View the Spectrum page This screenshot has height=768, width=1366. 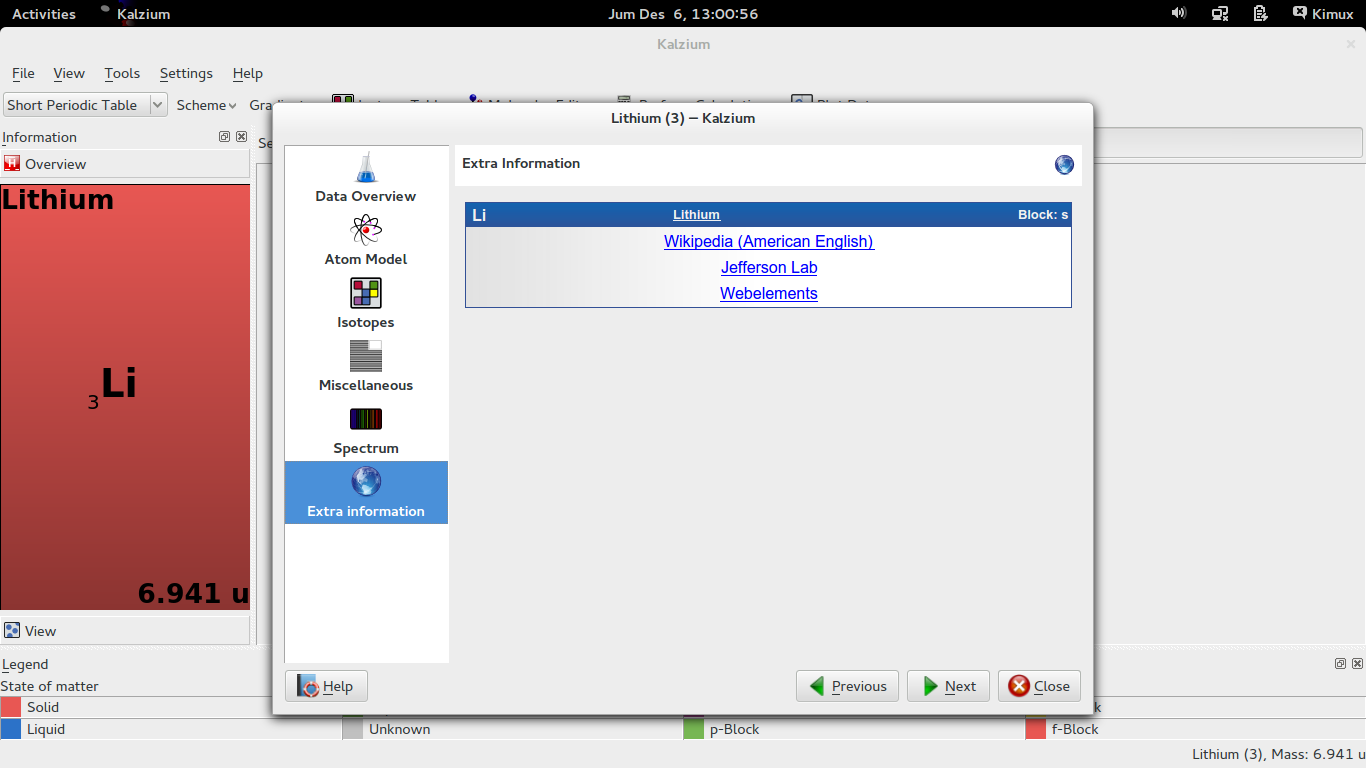(x=366, y=429)
